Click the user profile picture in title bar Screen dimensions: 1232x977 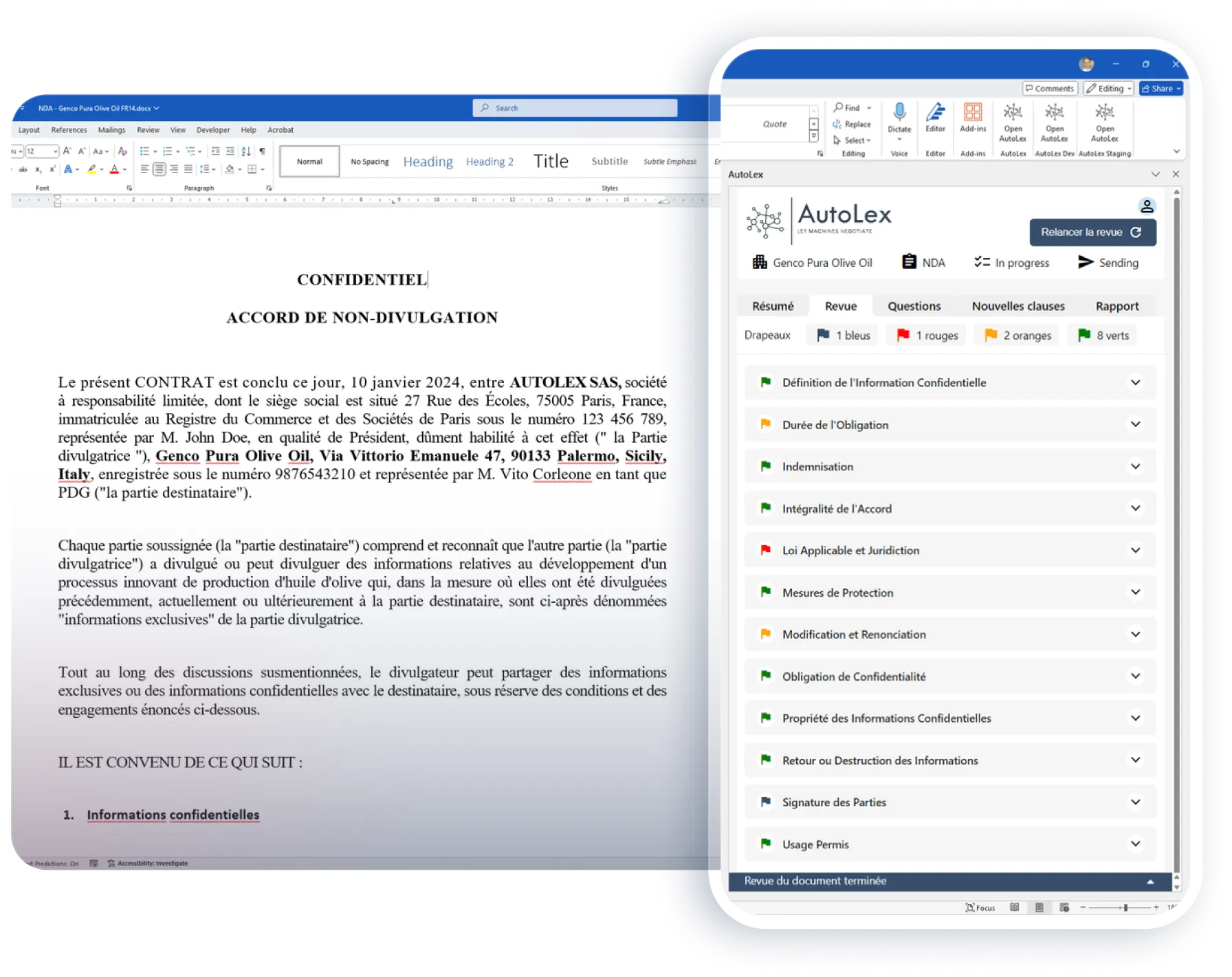1086,64
